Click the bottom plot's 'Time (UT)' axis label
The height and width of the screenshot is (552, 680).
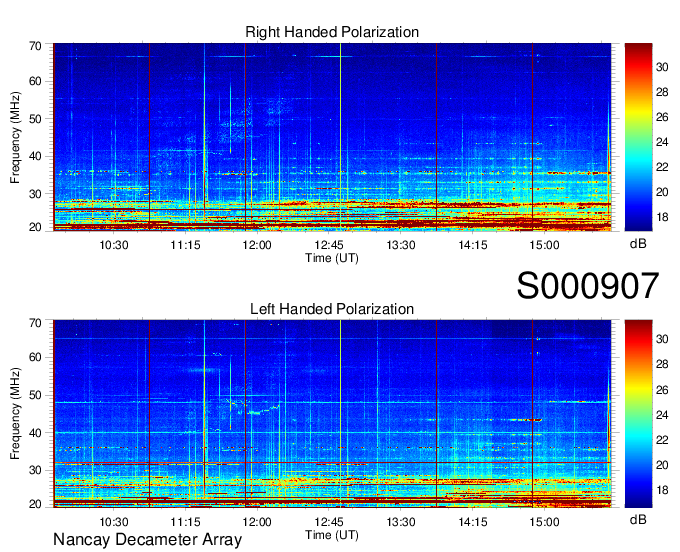pyautogui.click(x=332, y=535)
